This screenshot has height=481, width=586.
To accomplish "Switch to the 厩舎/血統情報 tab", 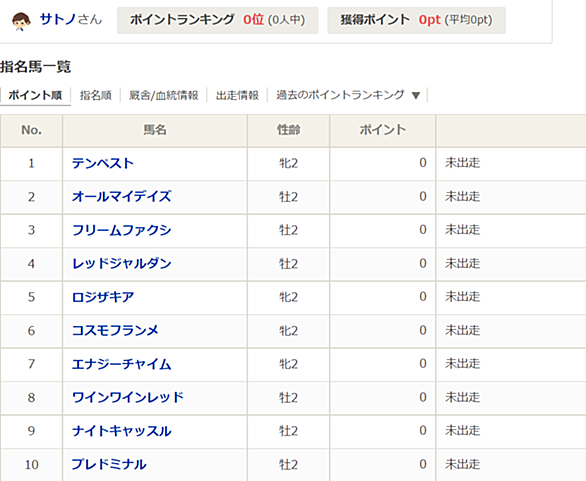I will [x=163, y=96].
